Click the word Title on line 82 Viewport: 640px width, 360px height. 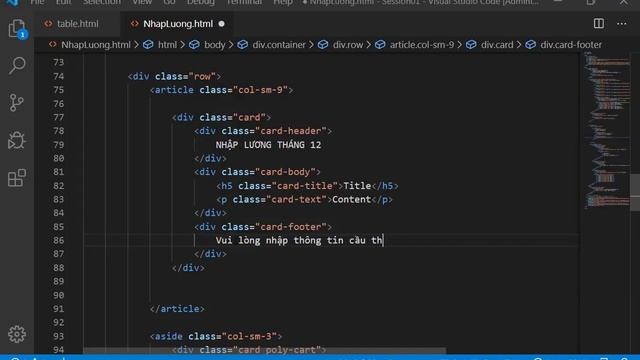357,186
